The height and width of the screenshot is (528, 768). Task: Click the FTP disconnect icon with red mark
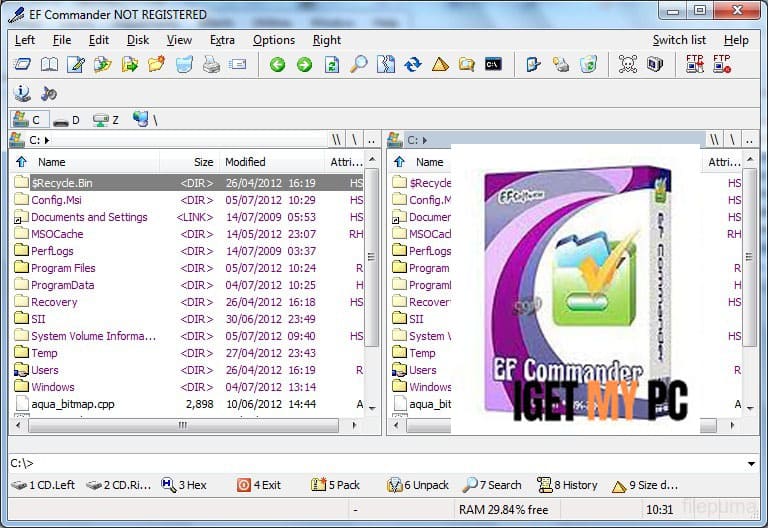click(721, 64)
